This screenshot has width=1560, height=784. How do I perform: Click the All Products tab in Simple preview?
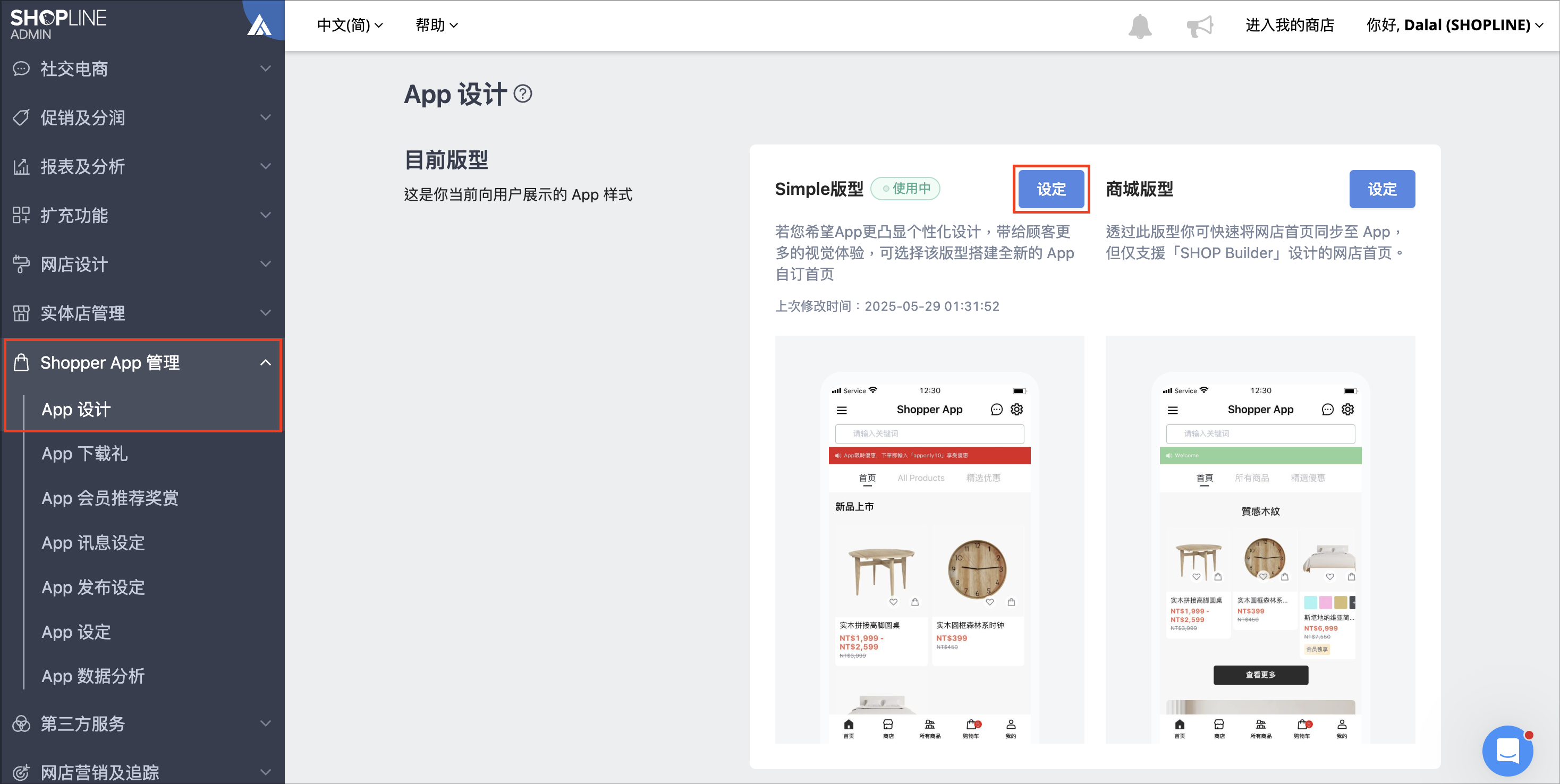coord(920,478)
